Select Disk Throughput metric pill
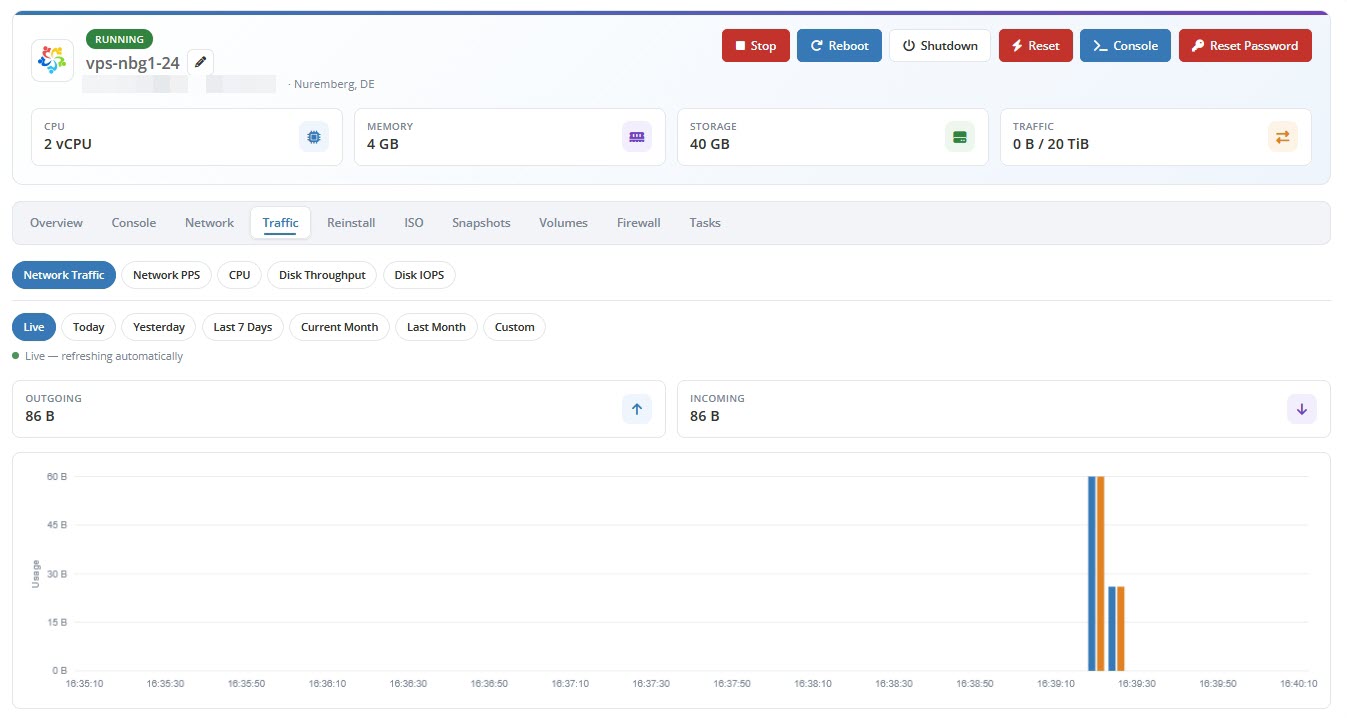The width and height of the screenshot is (1347, 718). [322, 275]
